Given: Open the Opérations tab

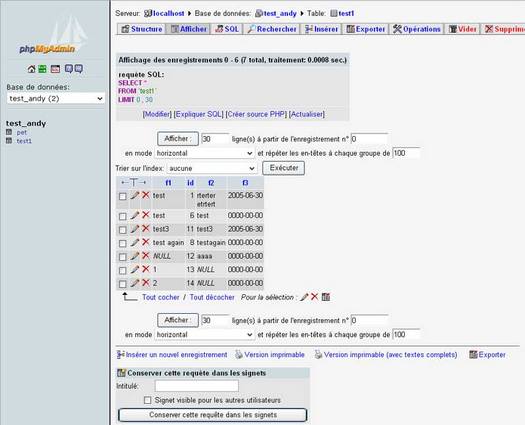Looking at the screenshot, I should [x=417, y=29].
